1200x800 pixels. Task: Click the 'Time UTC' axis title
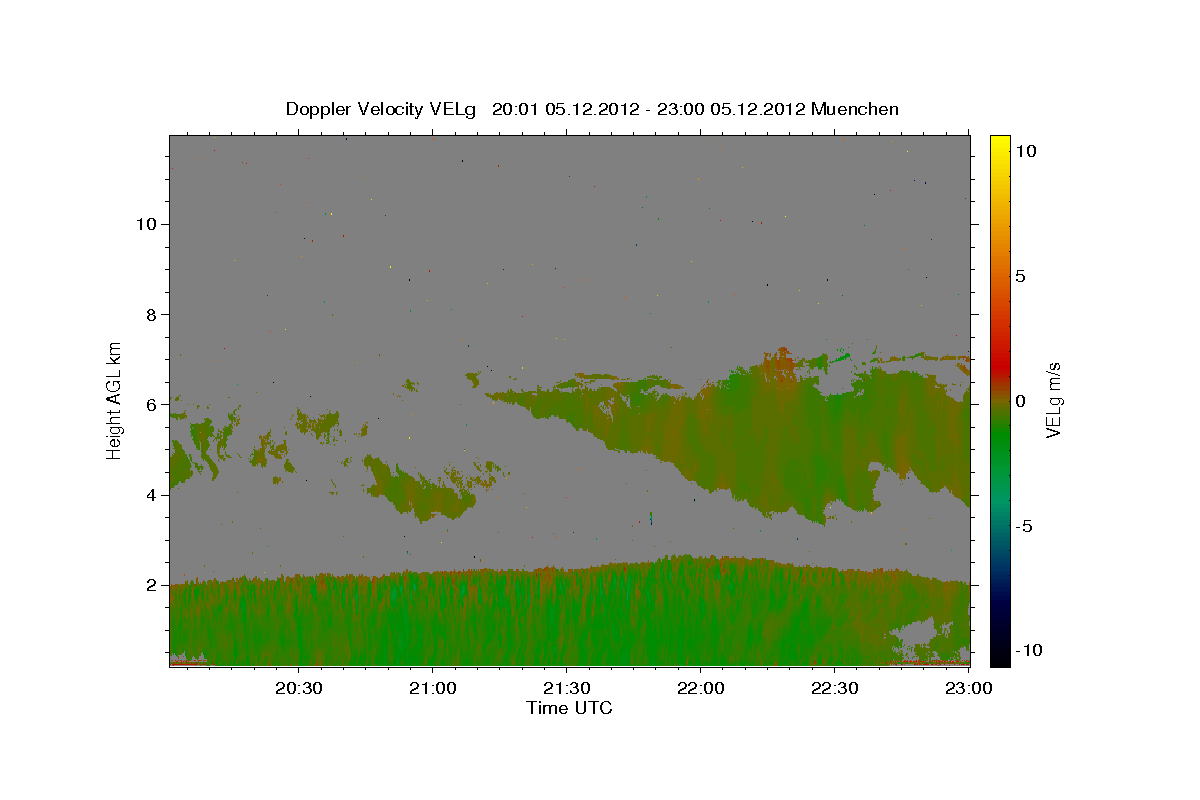point(569,708)
